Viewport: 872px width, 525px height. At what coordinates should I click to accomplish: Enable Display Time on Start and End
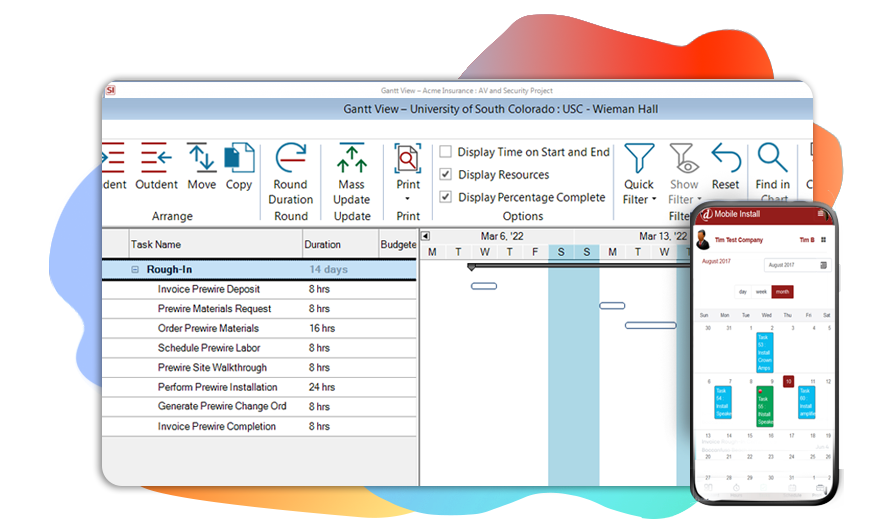point(445,151)
